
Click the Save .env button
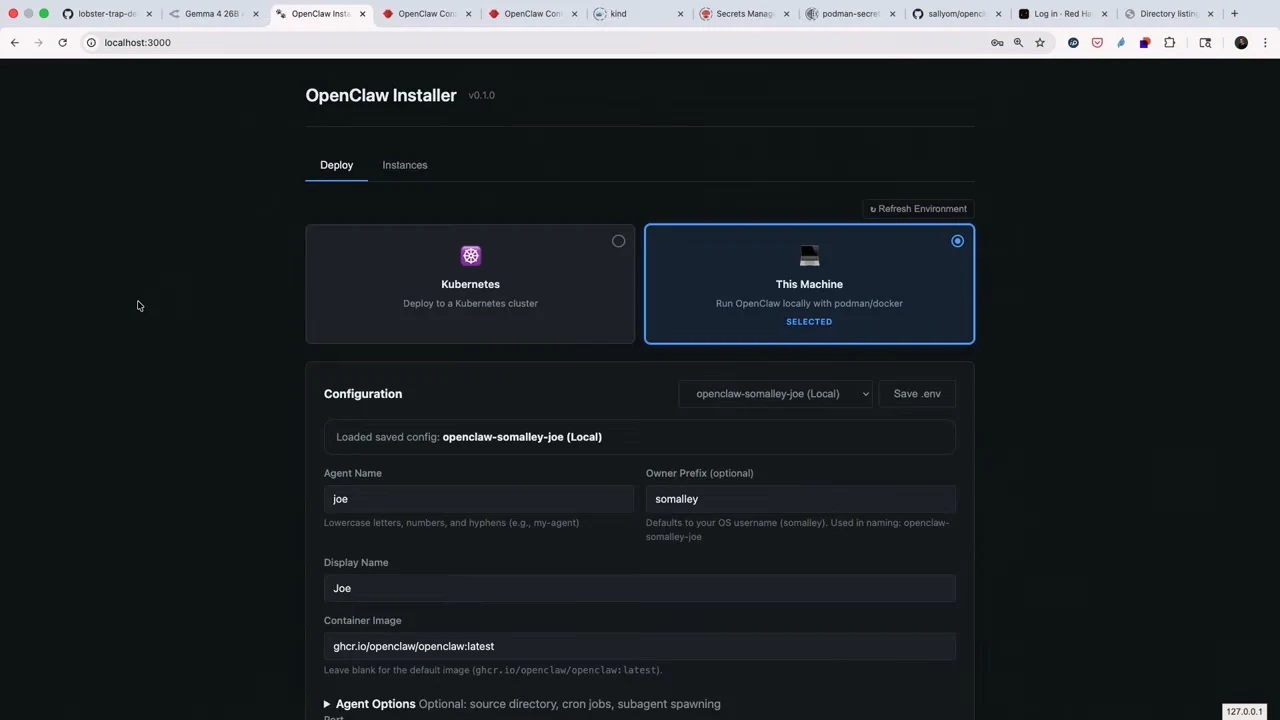[917, 394]
